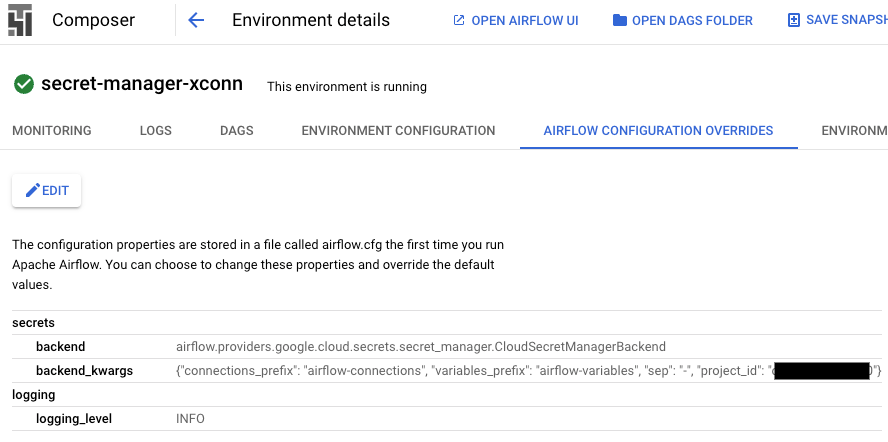
Task: Click the pencil icon in Edit button
Action: pyautogui.click(x=33, y=190)
